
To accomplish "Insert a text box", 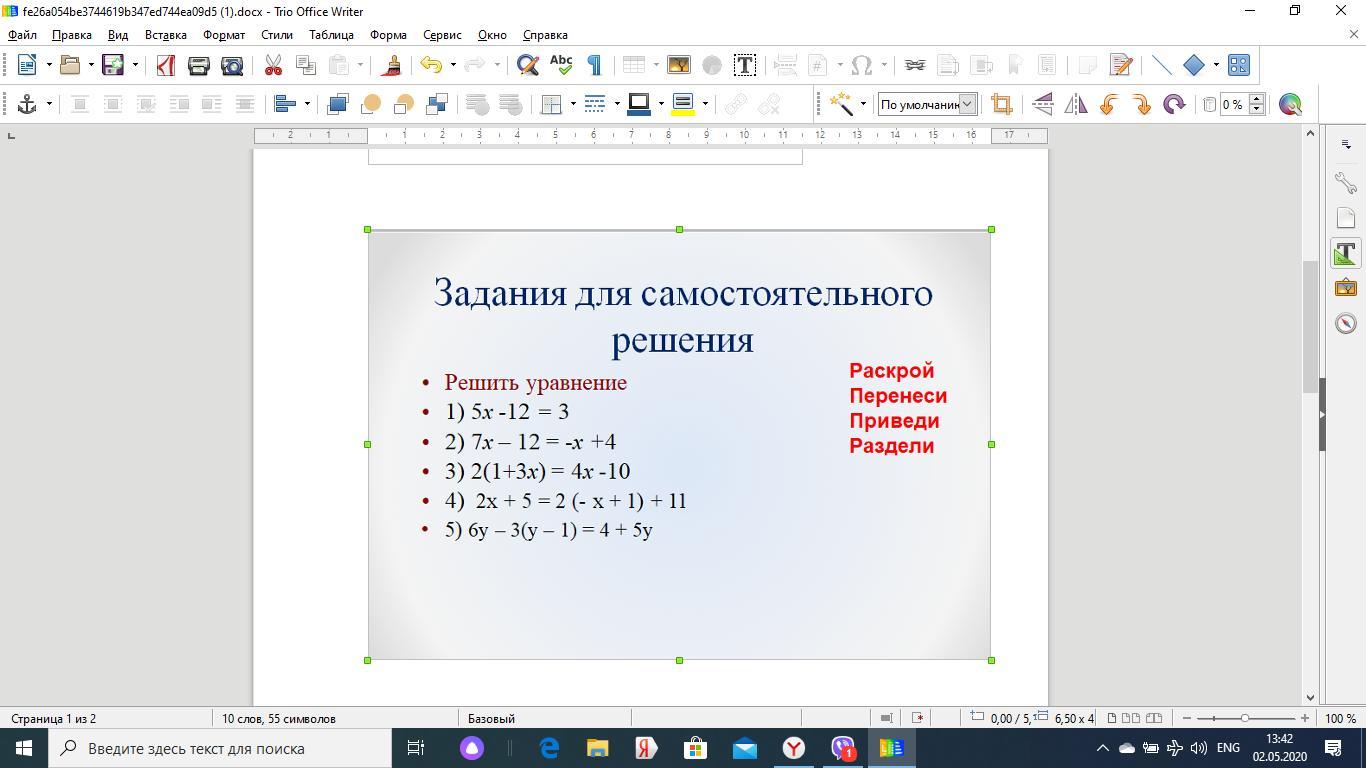I will click(x=744, y=65).
